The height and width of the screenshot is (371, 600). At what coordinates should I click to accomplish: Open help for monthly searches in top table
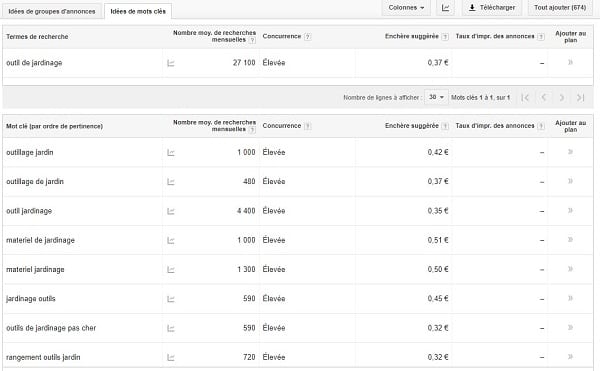252,40
